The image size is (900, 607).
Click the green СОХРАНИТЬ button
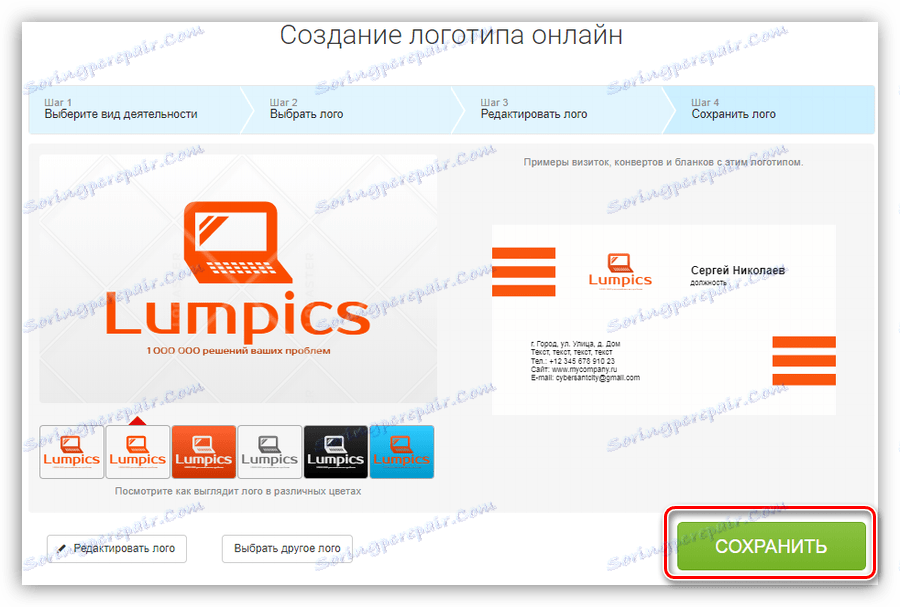coord(771,546)
